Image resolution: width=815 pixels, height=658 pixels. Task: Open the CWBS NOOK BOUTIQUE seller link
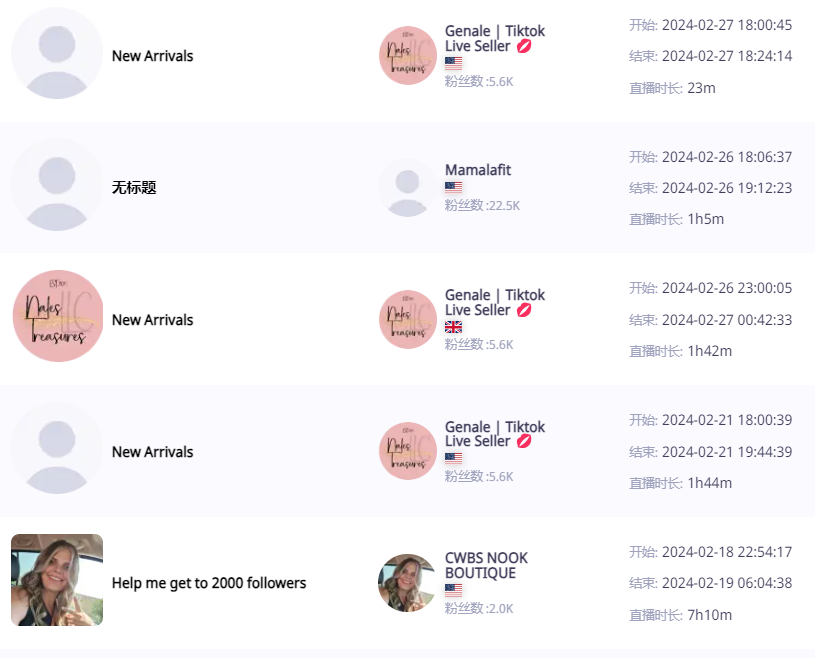coord(486,565)
